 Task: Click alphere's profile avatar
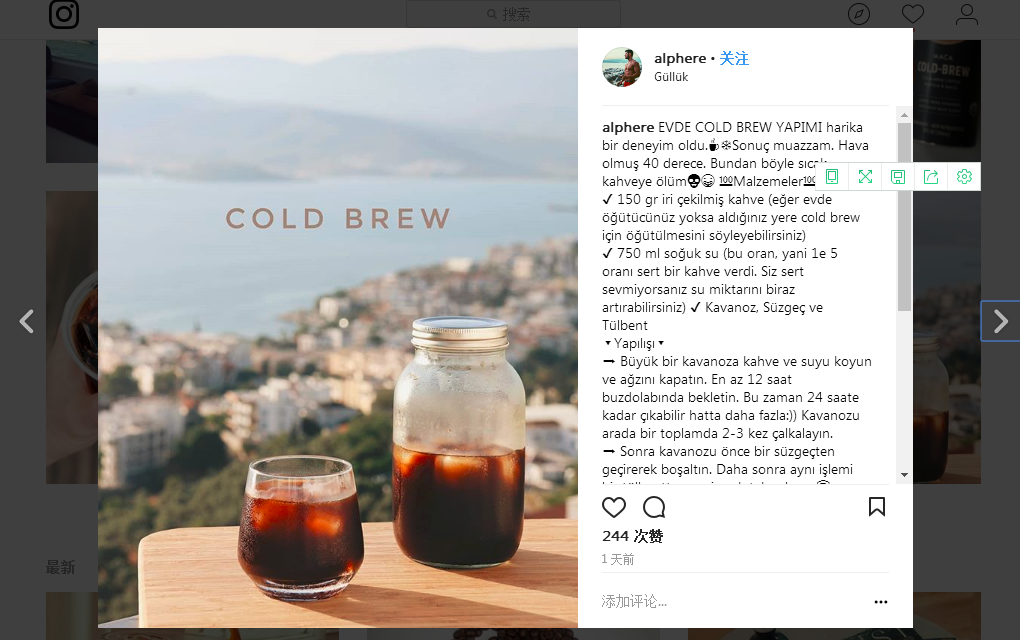pyautogui.click(x=622, y=67)
